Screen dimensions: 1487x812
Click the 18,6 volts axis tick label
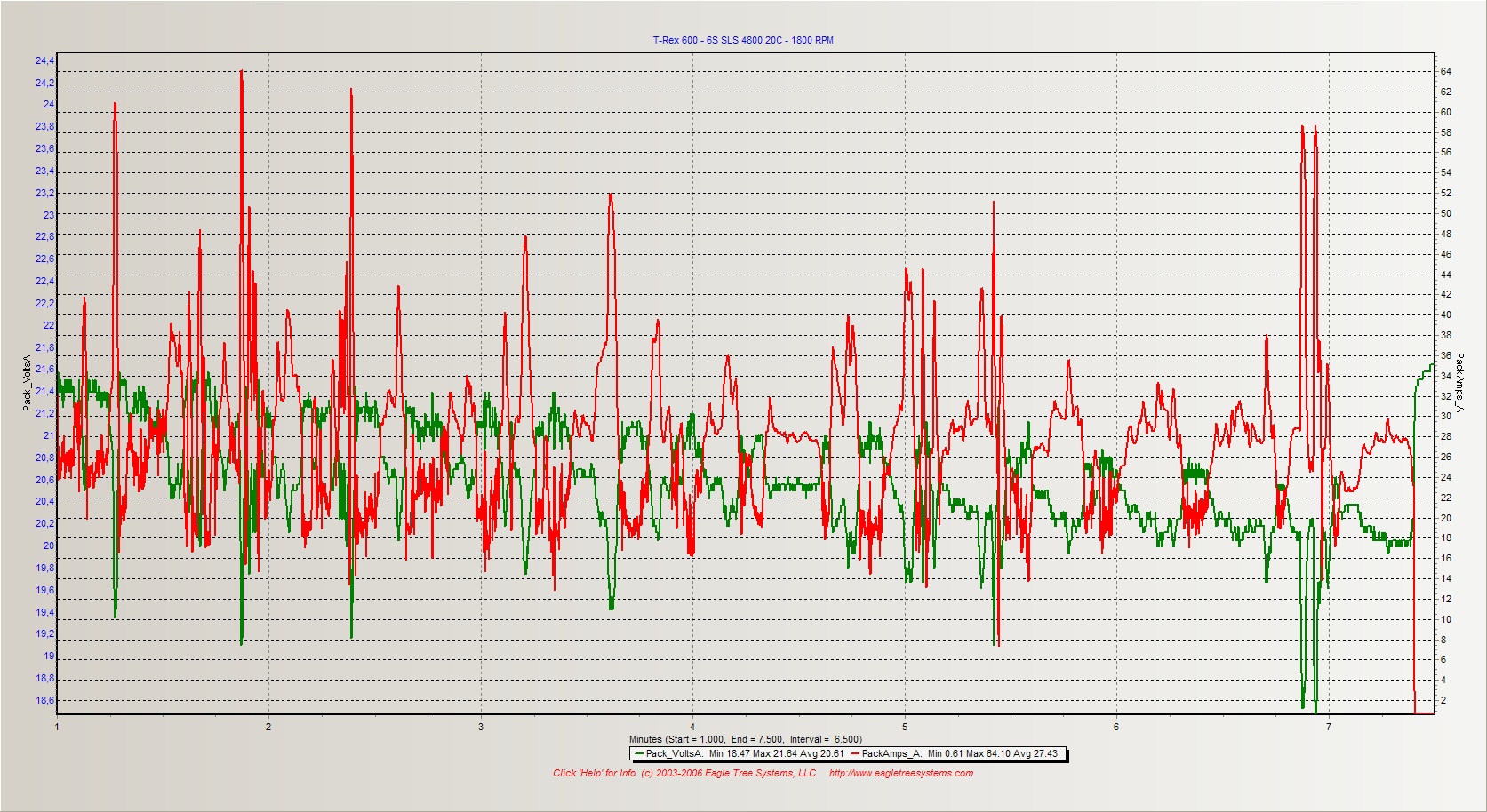[44, 701]
